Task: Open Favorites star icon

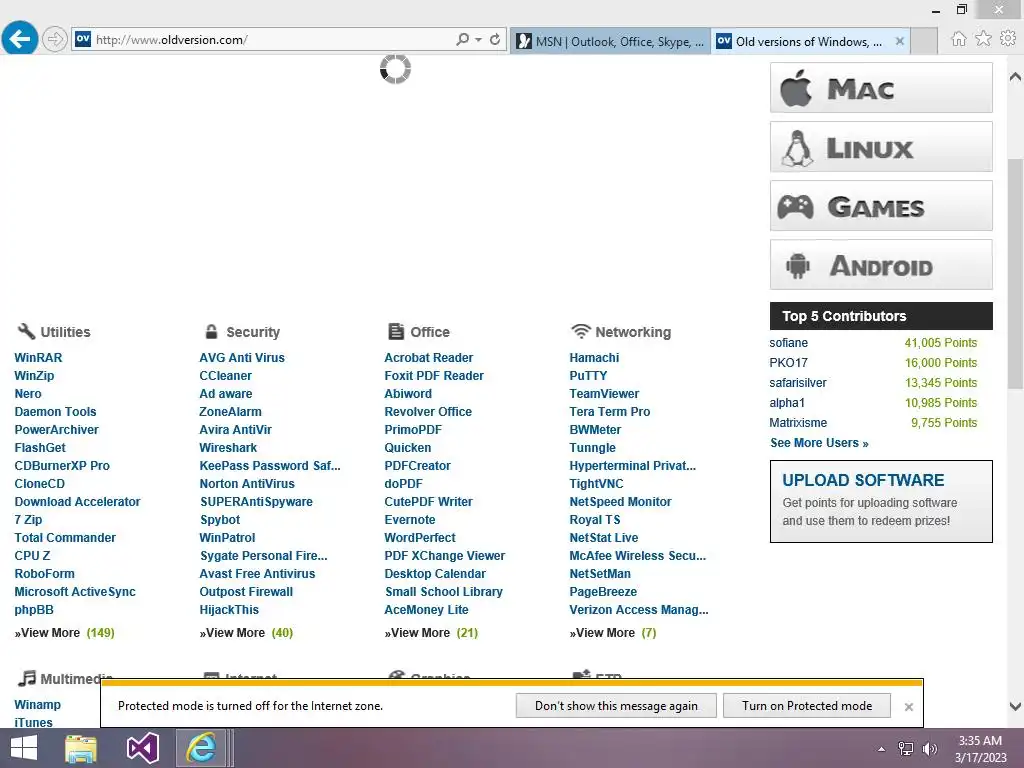Action: (x=983, y=39)
